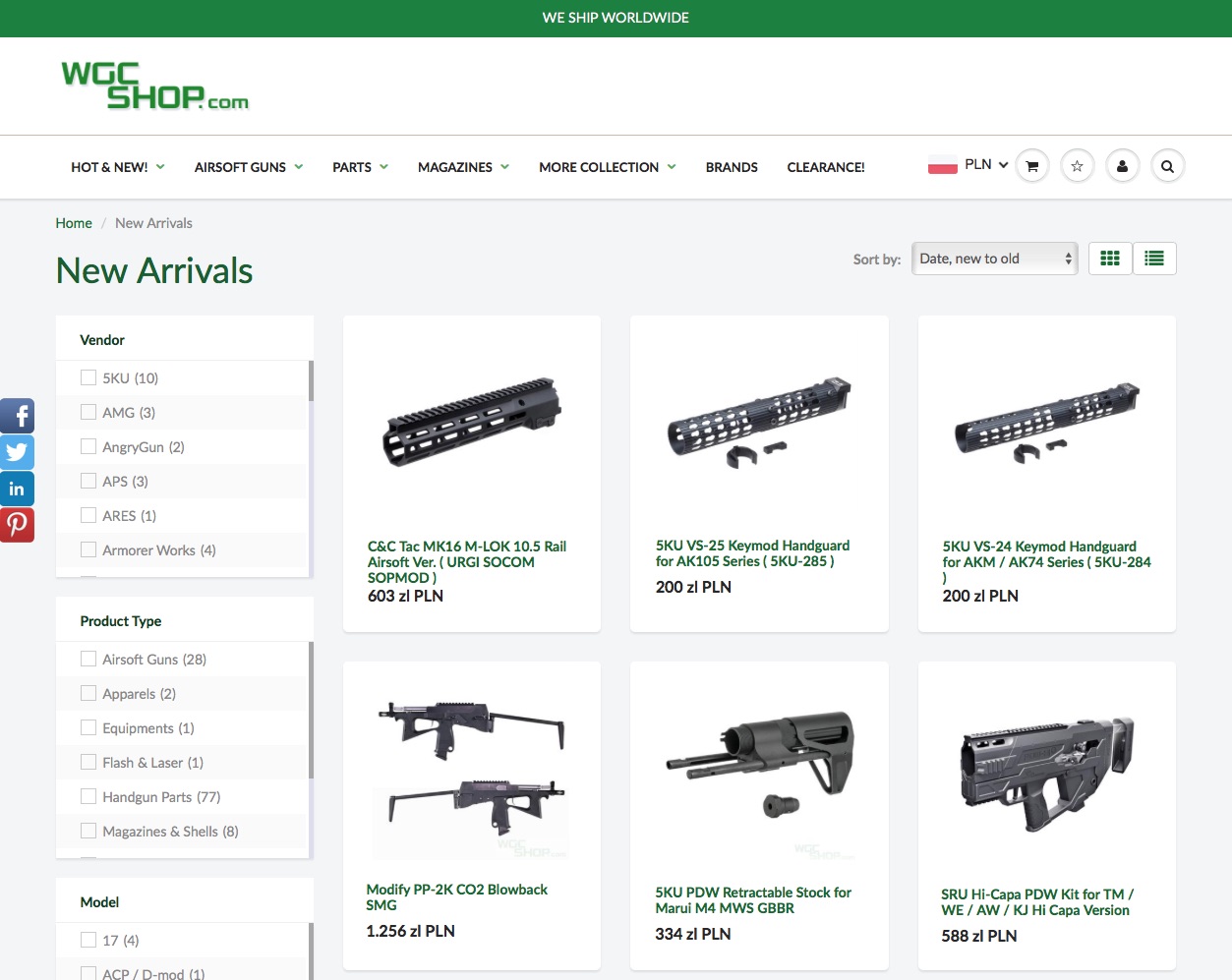Click the Poland flag currency icon
This screenshot has height=980, width=1232.
(x=942, y=165)
